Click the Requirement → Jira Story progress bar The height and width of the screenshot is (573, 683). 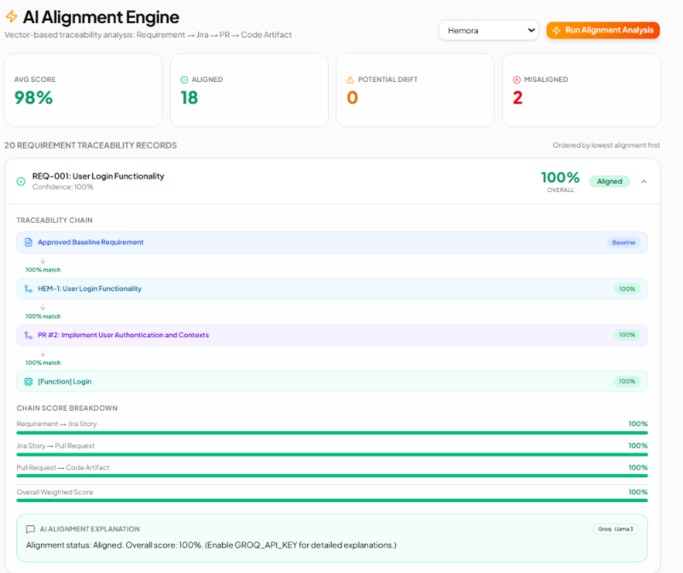click(x=332, y=433)
